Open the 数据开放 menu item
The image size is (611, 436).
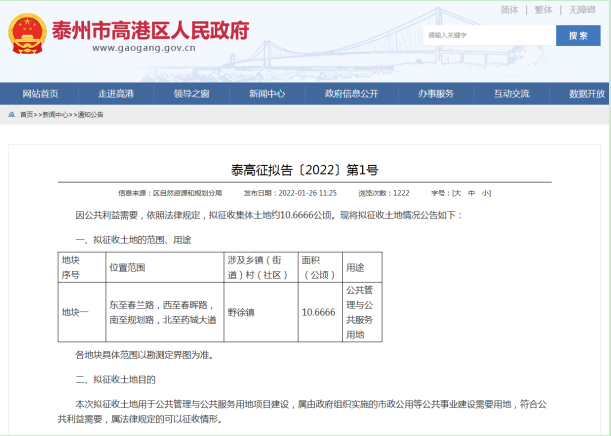pyautogui.click(x=586, y=93)
